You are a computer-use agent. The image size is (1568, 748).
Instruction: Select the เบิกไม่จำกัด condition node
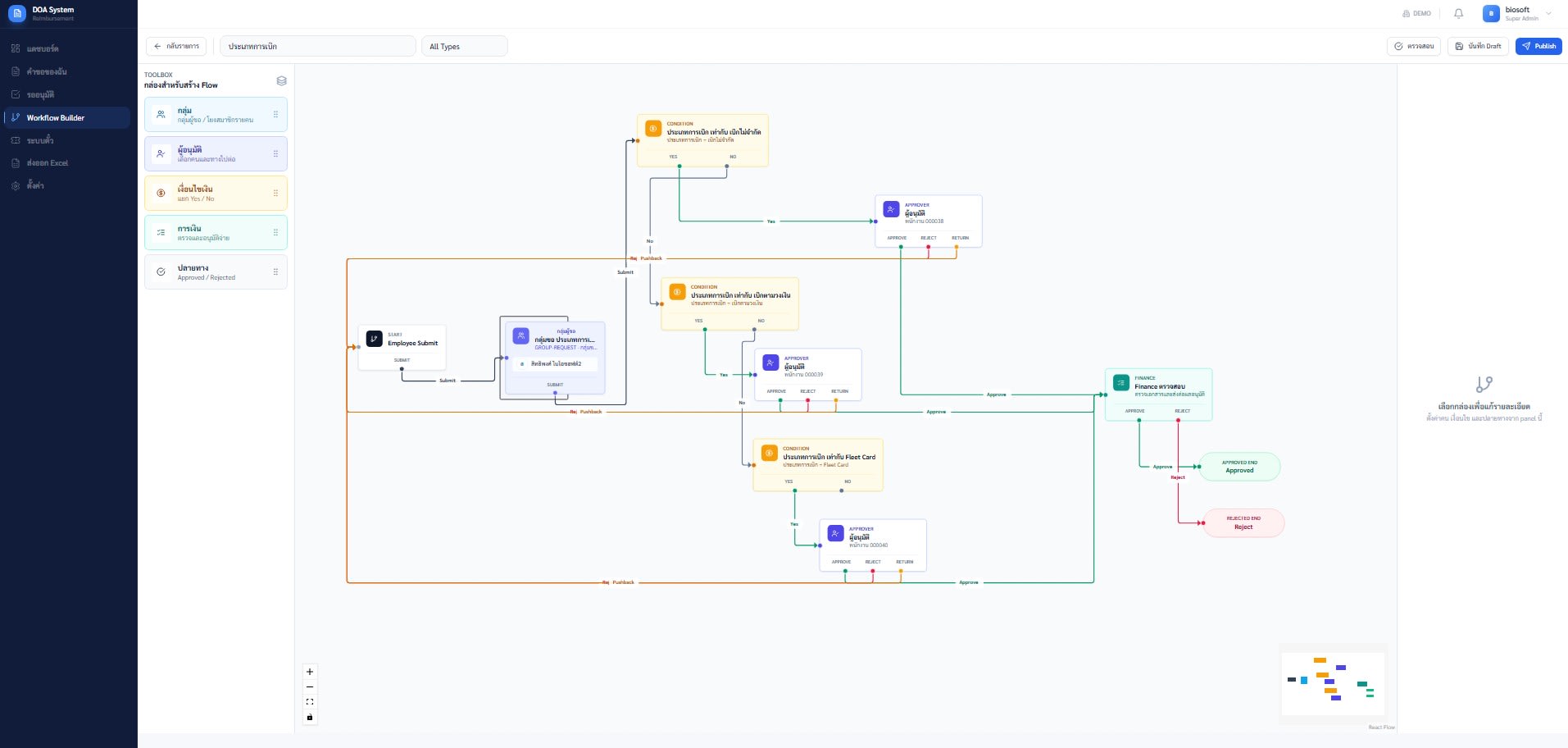pos(702,140)
